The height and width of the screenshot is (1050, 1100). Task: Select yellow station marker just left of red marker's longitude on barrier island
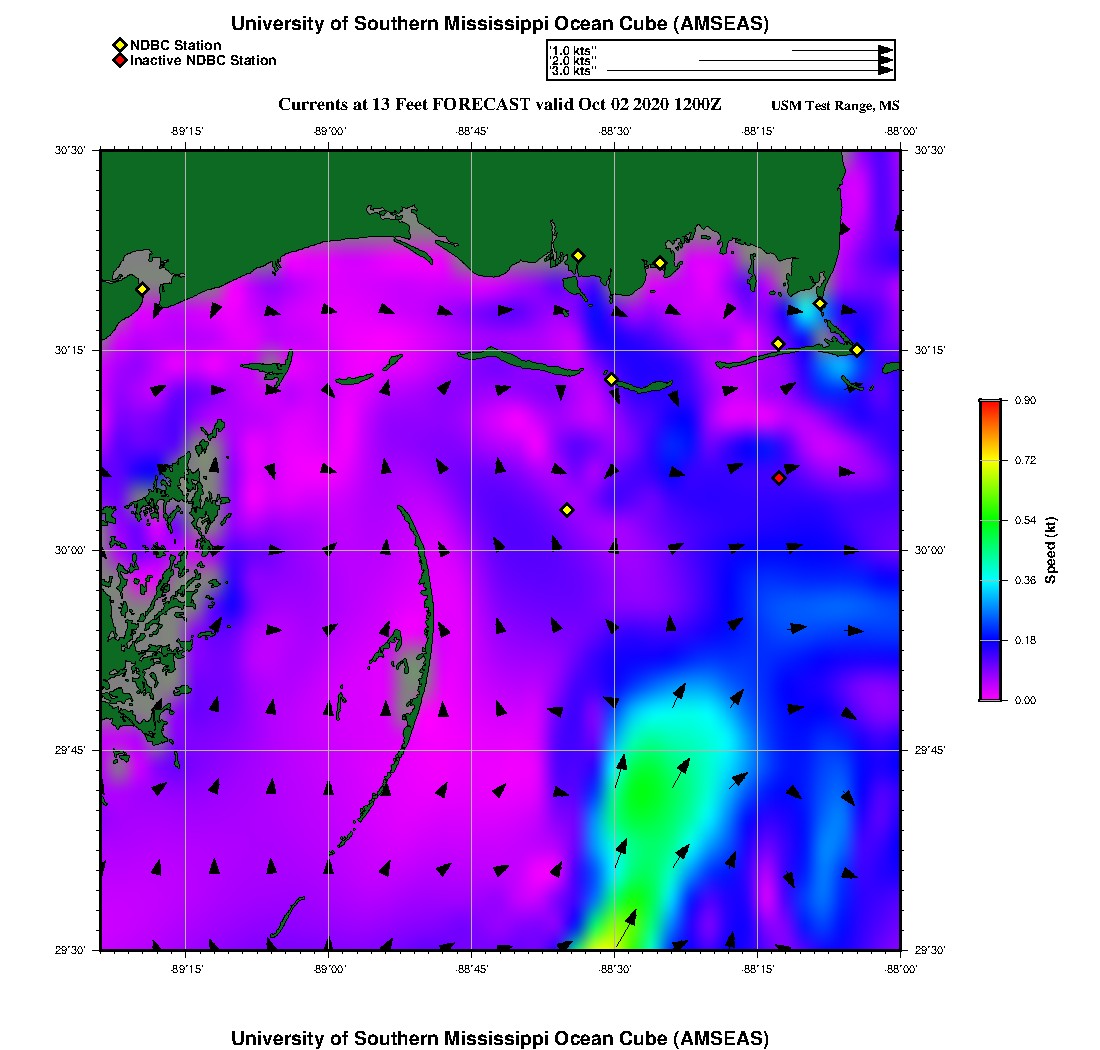point(778,344)
